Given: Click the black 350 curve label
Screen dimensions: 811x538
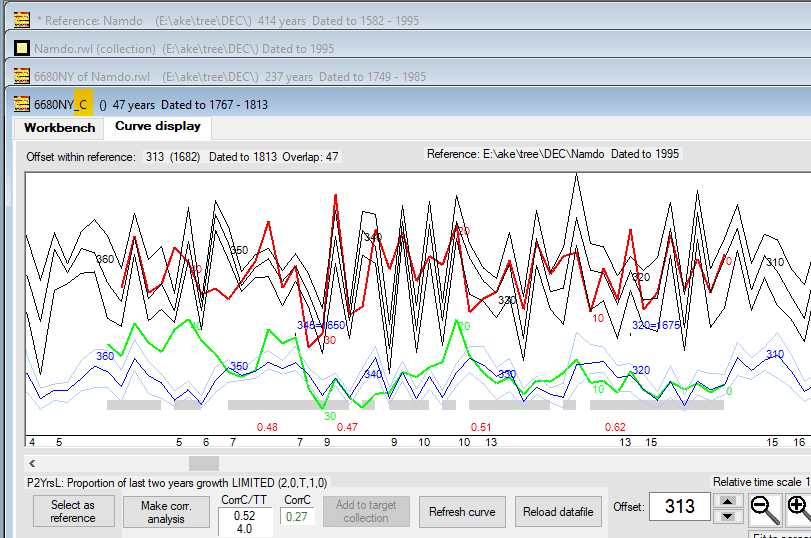Looking at the screenshot, I should click(x=239, y=250).
